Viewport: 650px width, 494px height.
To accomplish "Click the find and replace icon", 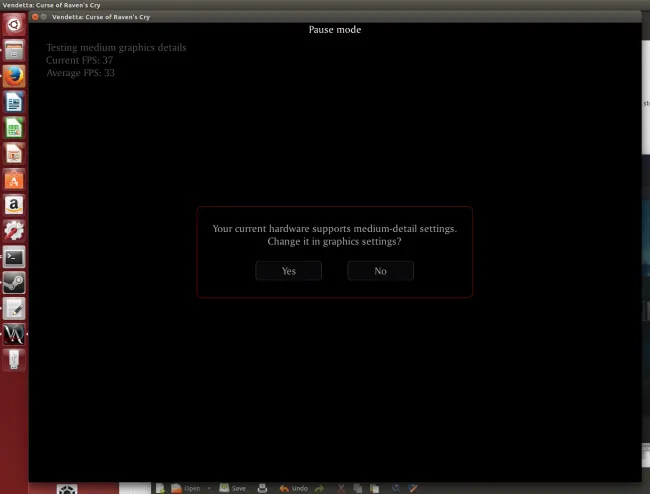I will [x=412, y=488].
